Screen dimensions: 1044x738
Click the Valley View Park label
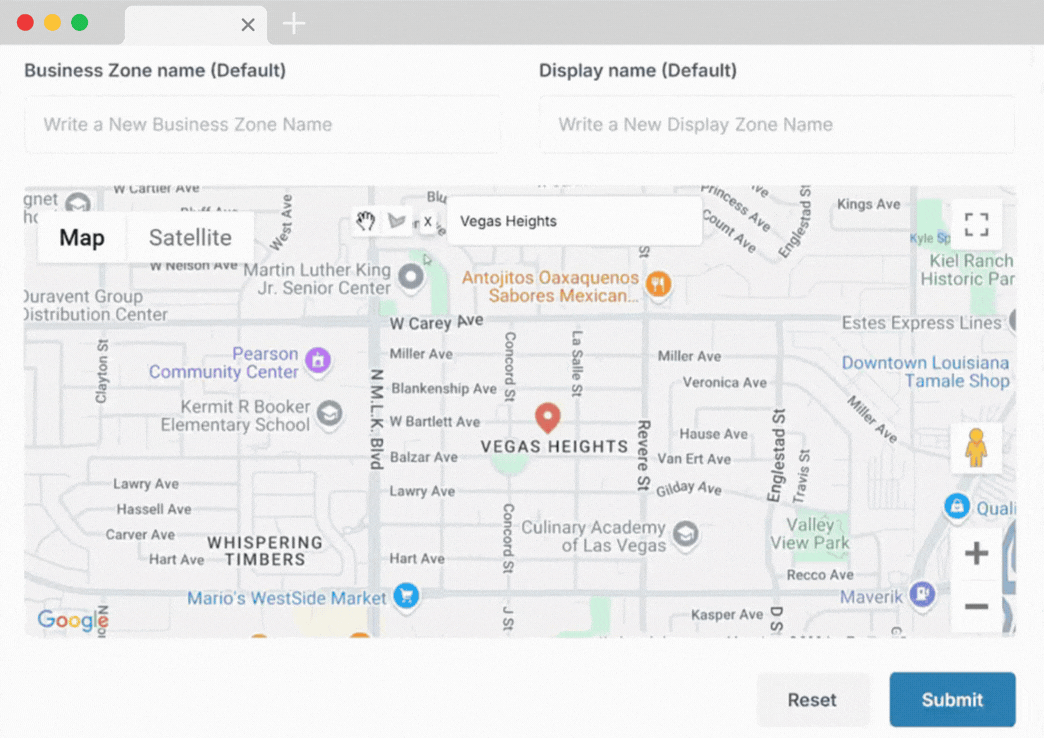click(x=810, y=534)
